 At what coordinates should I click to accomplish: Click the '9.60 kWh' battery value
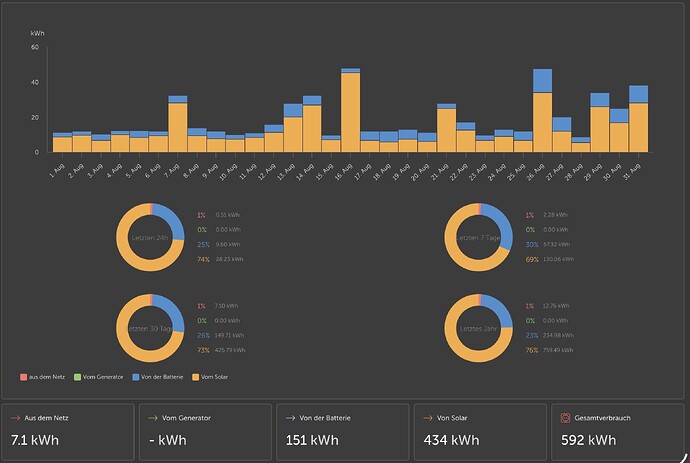228,244
